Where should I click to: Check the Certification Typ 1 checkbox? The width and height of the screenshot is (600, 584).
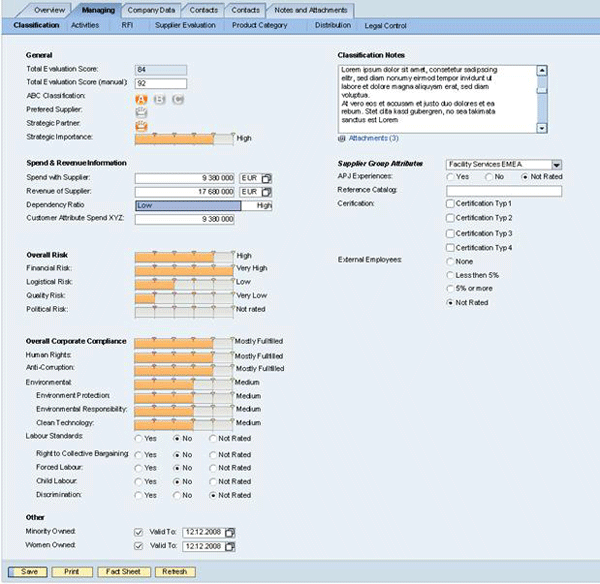(x=450, y=203)
